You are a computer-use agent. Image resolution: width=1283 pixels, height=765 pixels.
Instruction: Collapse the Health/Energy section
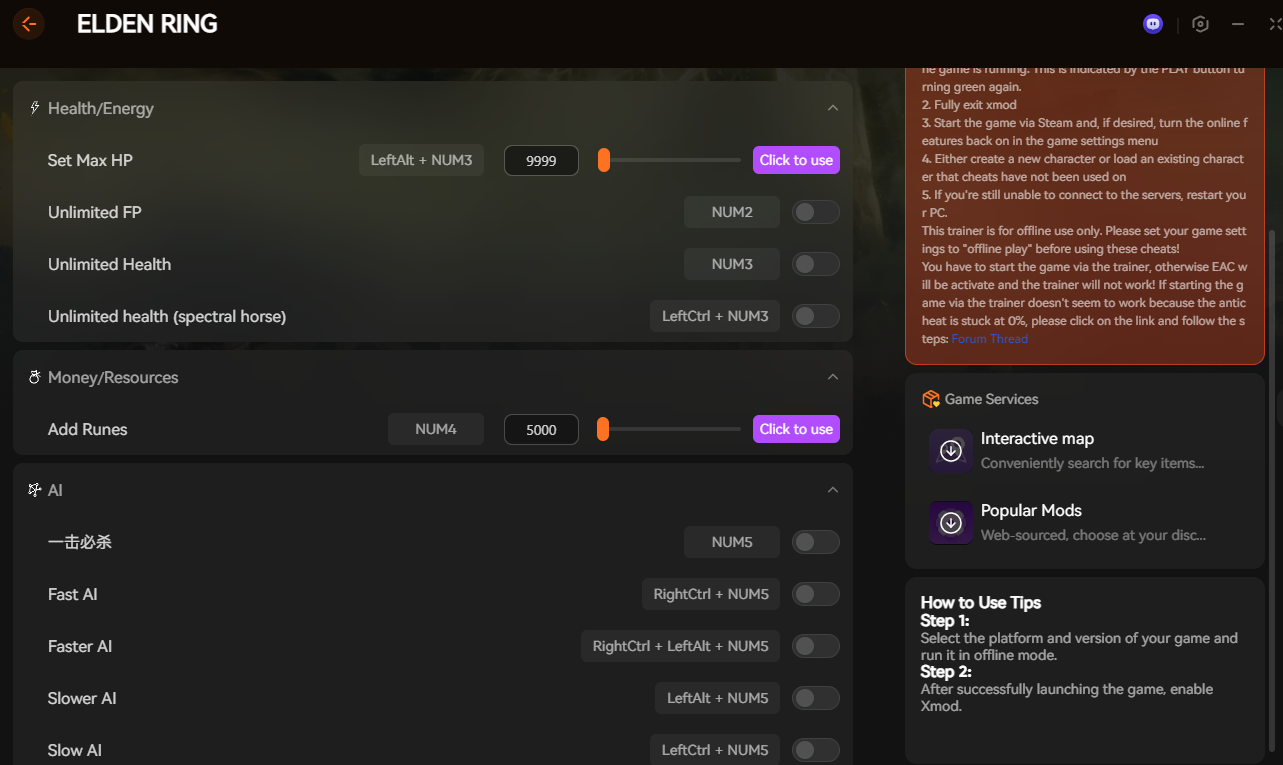coord(832,108)
